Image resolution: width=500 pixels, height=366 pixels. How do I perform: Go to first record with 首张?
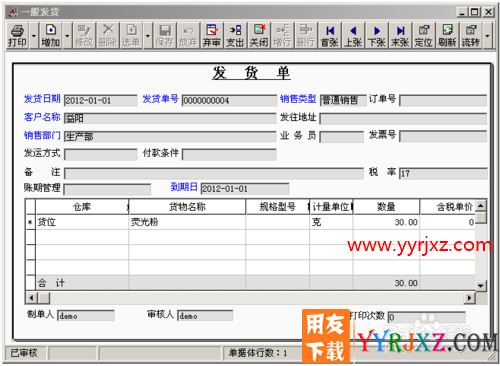(330, 35)
